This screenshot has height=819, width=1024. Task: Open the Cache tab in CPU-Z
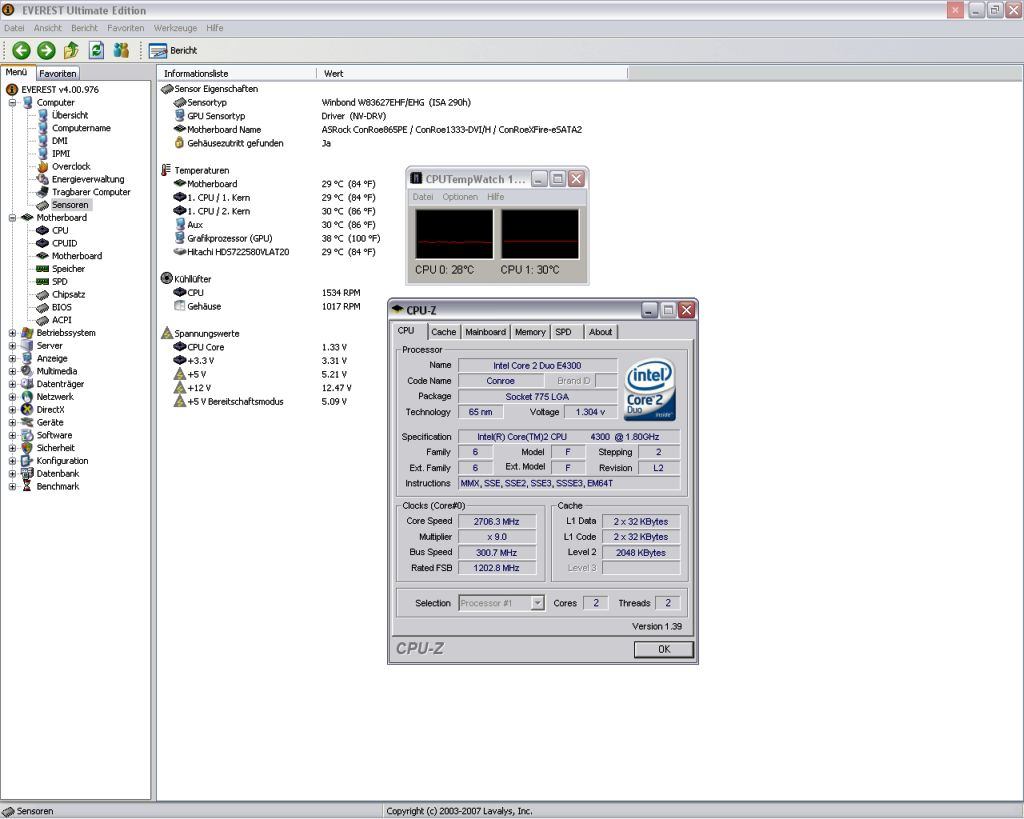(443, 332)
